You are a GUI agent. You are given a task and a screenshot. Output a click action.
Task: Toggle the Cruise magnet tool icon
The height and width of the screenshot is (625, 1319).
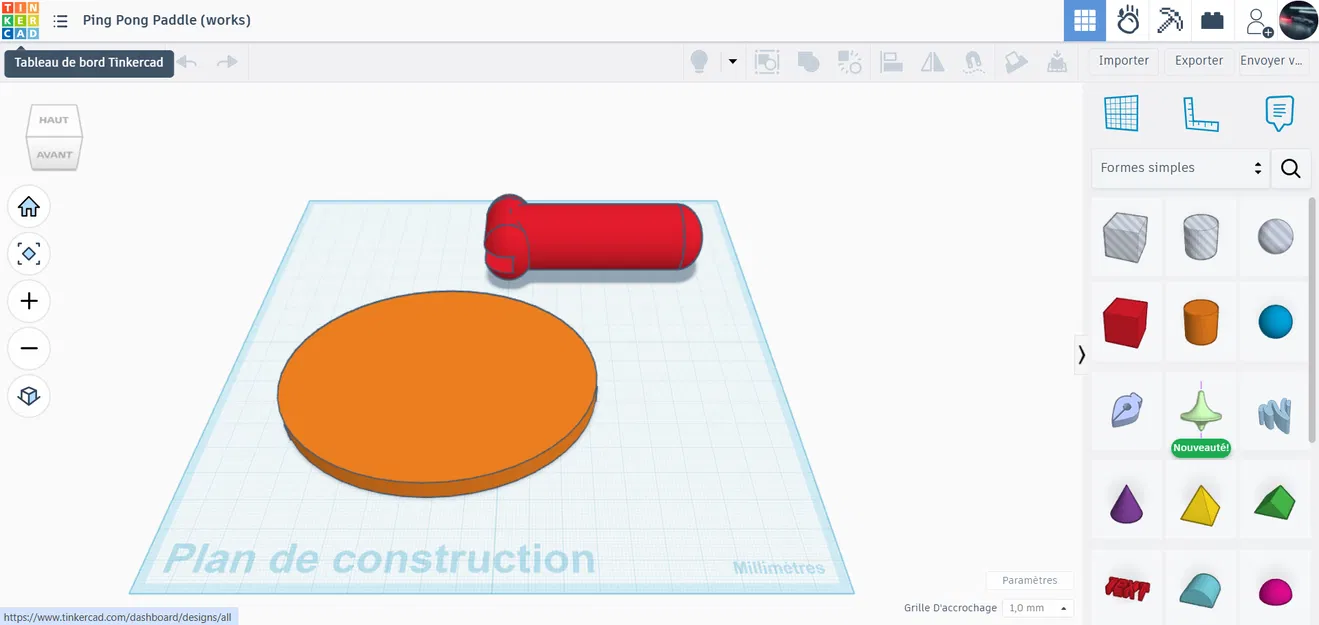(973, 62)
